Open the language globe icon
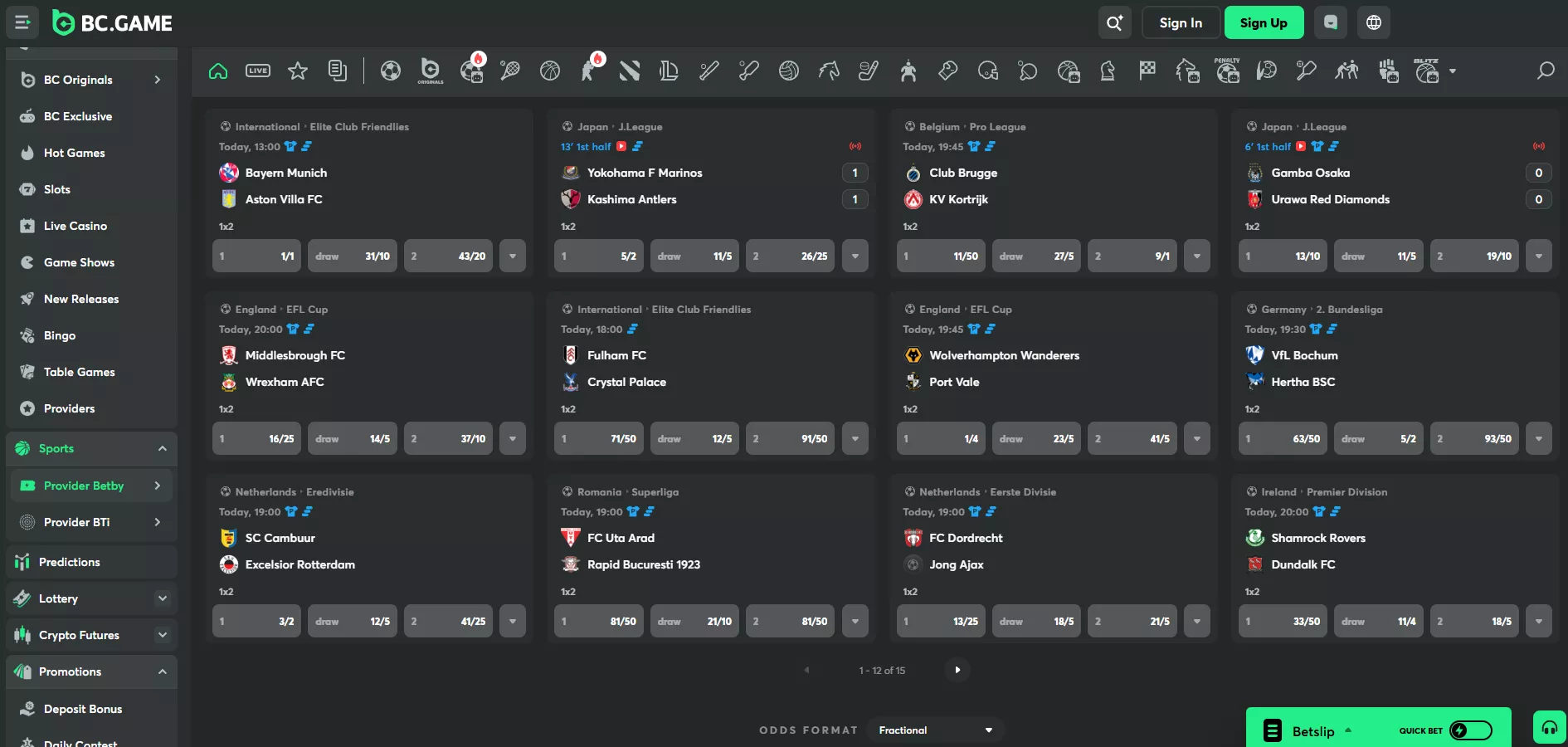 pyautogui.click(x=1374, y=22)
